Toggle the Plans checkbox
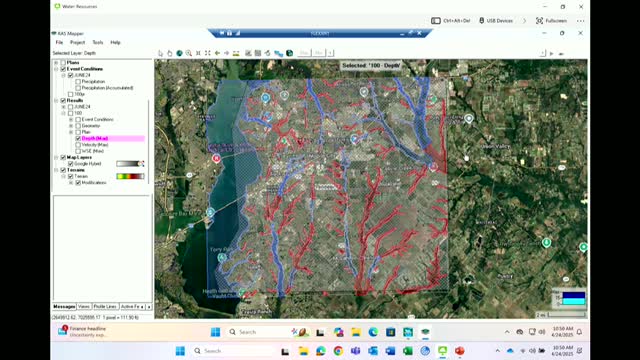 pos(63,62)
